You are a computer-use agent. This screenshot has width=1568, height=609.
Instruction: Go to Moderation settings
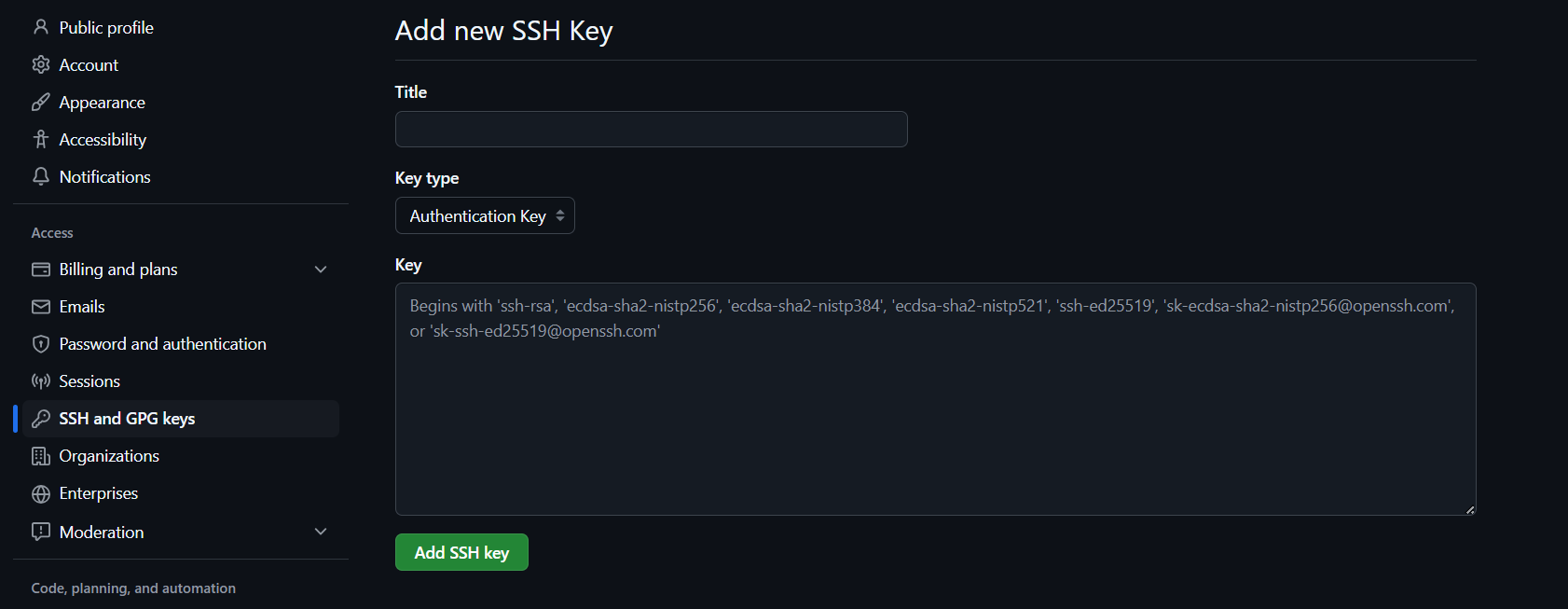[x=102, y=533]
